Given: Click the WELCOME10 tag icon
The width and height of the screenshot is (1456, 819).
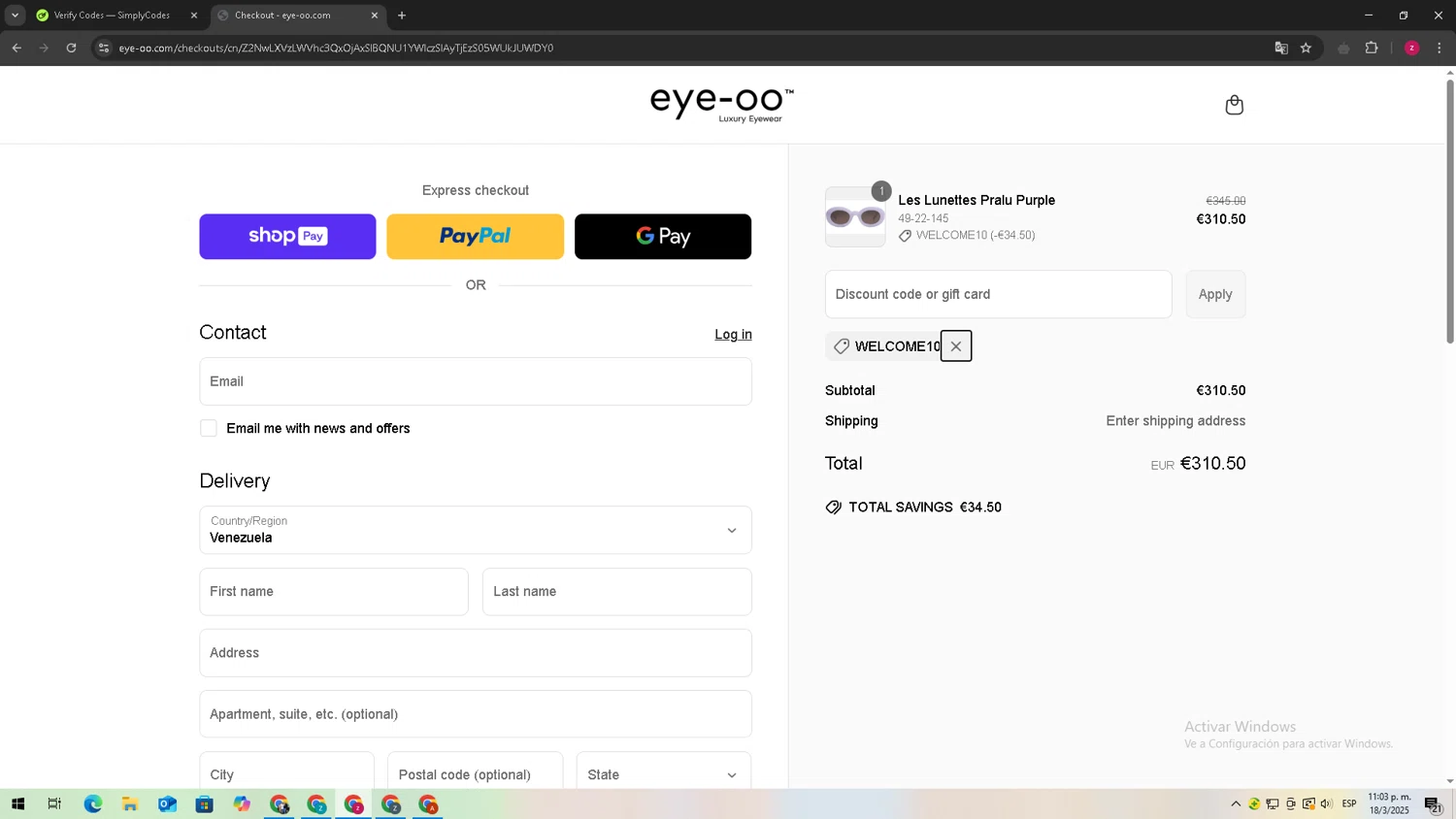Looking at the screenshot, I should tap(842, 346).
